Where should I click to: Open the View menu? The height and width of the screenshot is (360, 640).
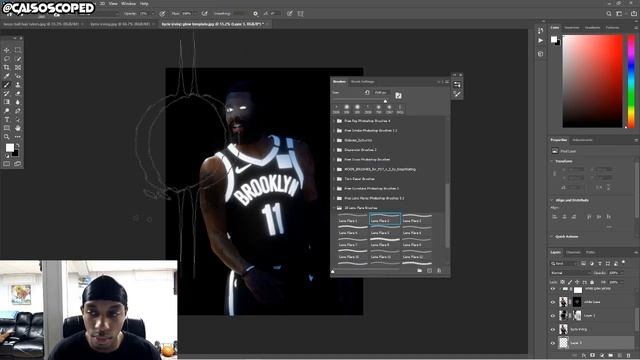click(113, 4)
